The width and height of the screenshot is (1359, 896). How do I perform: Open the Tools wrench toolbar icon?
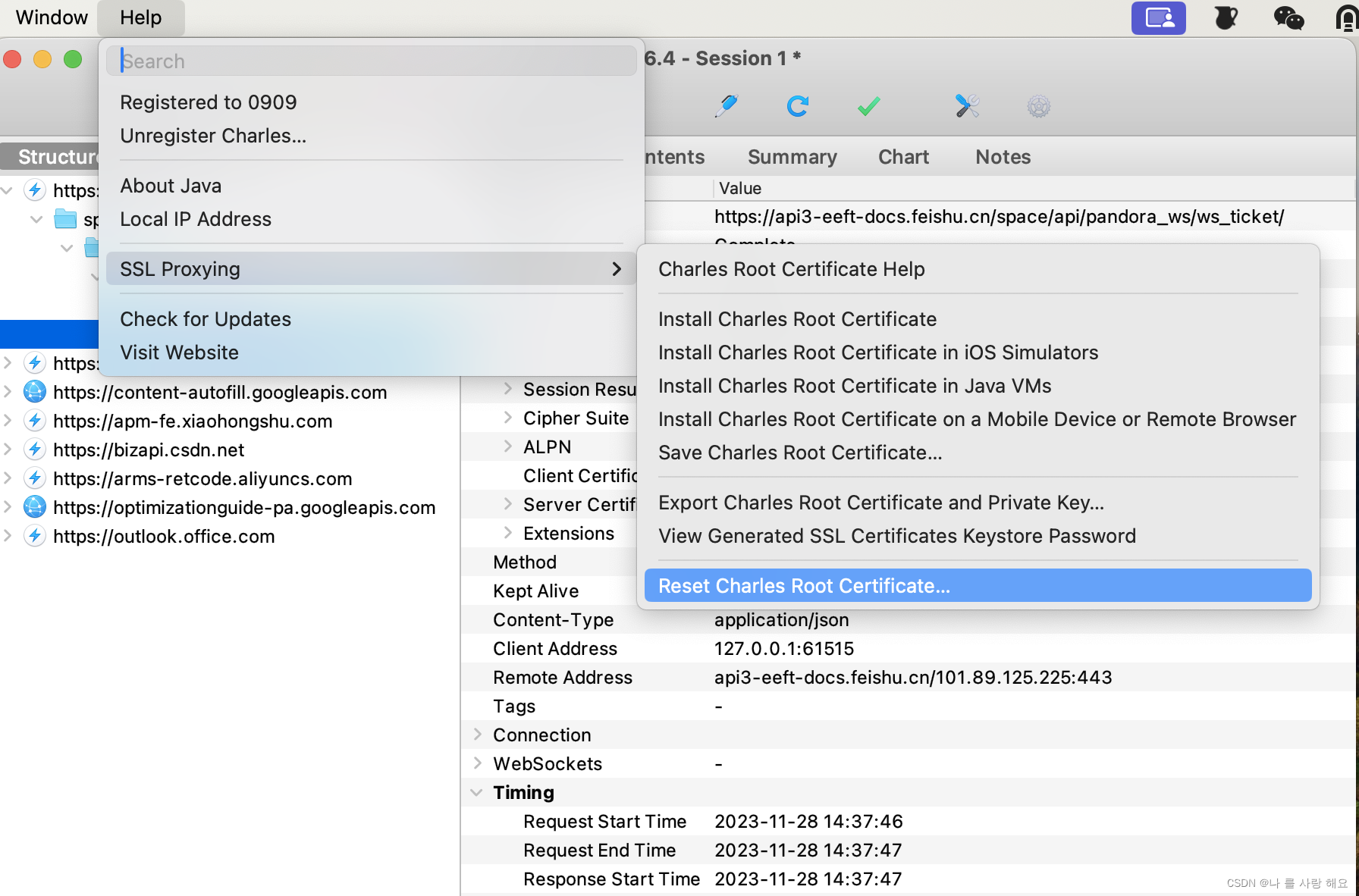967,105
